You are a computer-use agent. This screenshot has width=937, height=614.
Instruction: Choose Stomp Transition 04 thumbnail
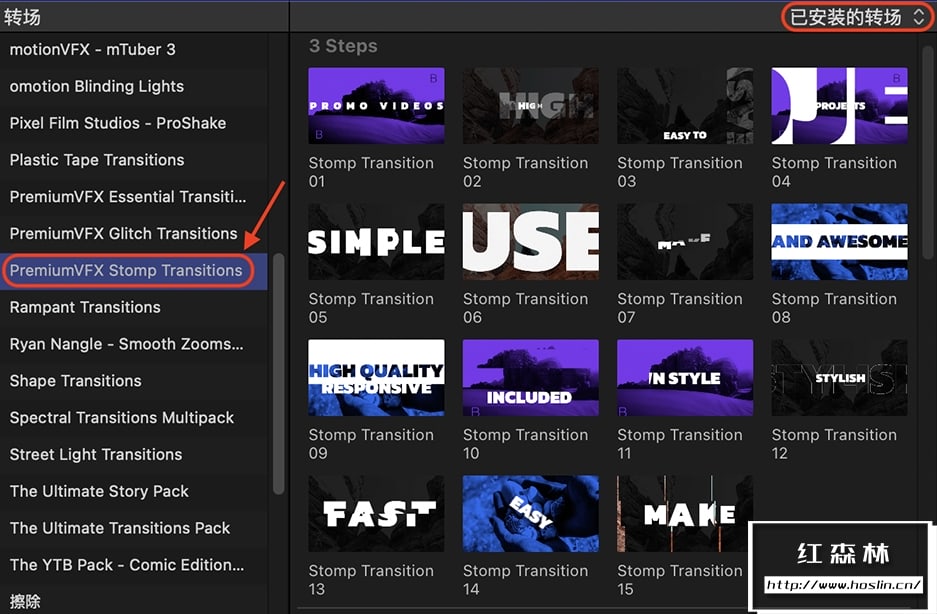(840, 106)
